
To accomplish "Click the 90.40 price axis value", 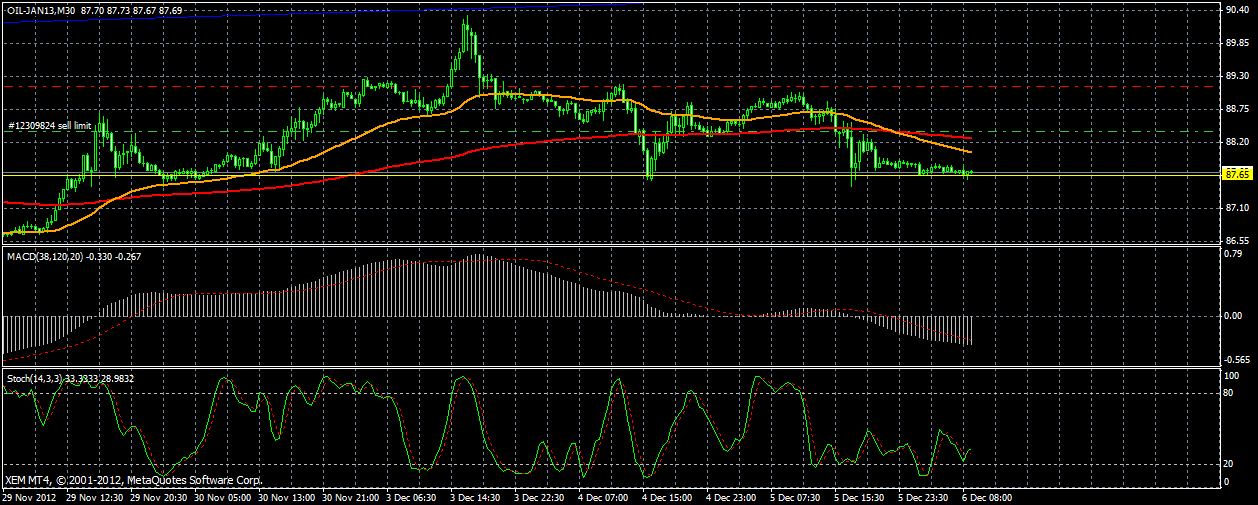I will 1236,10.
